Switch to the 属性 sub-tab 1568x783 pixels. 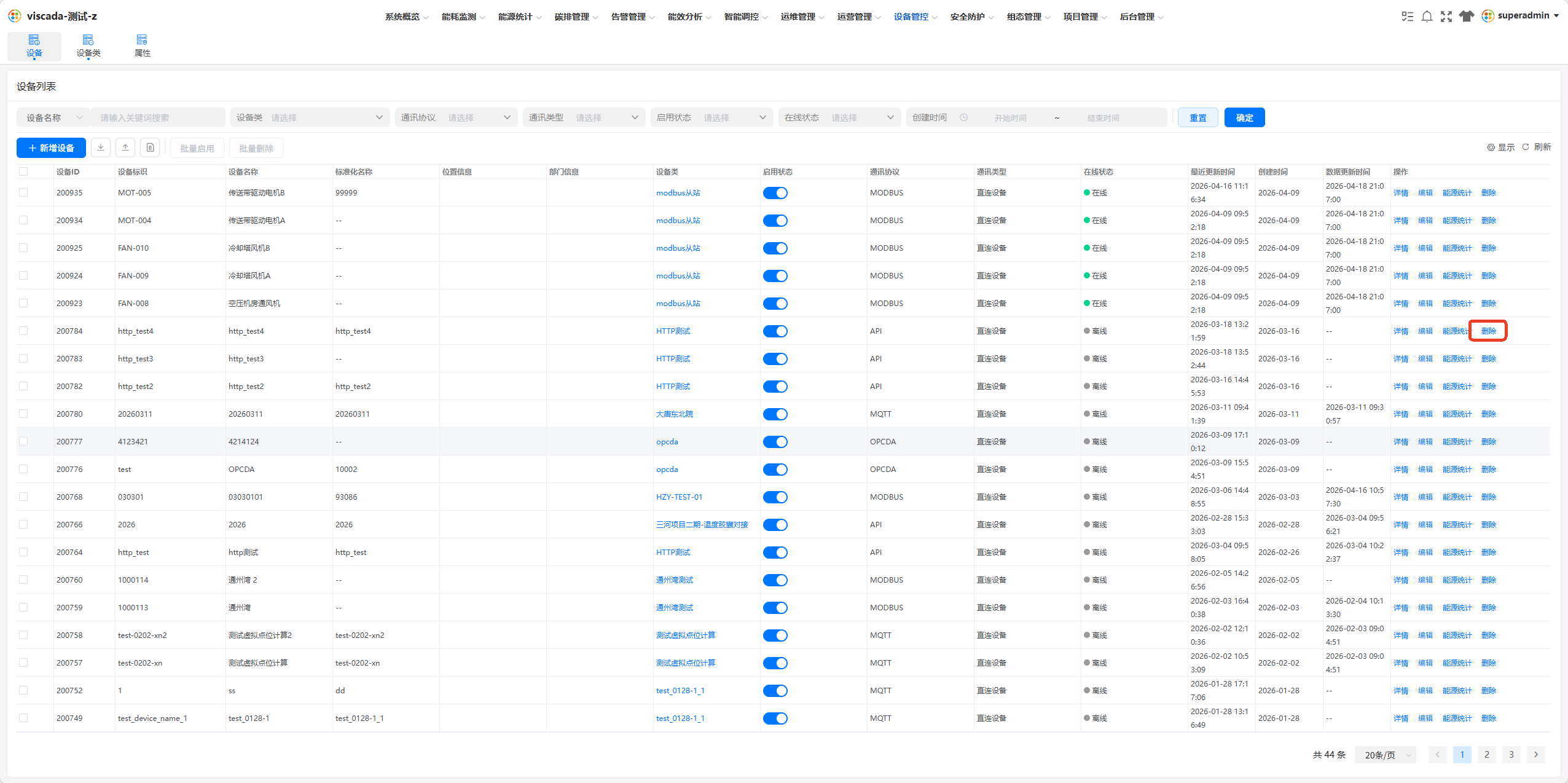tap(143, 46)
